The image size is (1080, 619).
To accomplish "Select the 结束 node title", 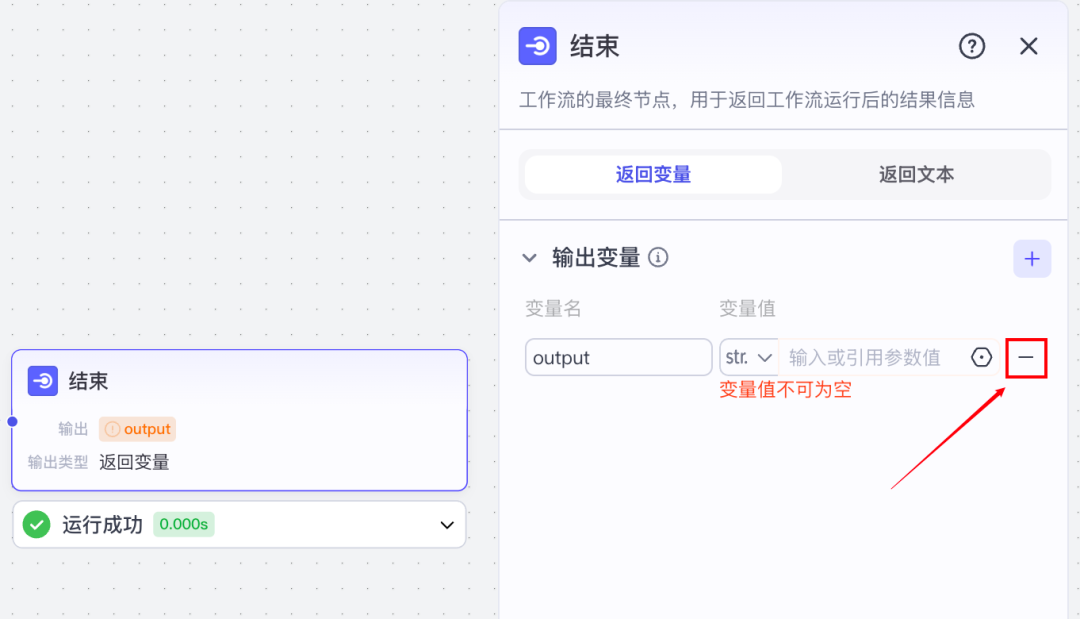I will [88, 381].
